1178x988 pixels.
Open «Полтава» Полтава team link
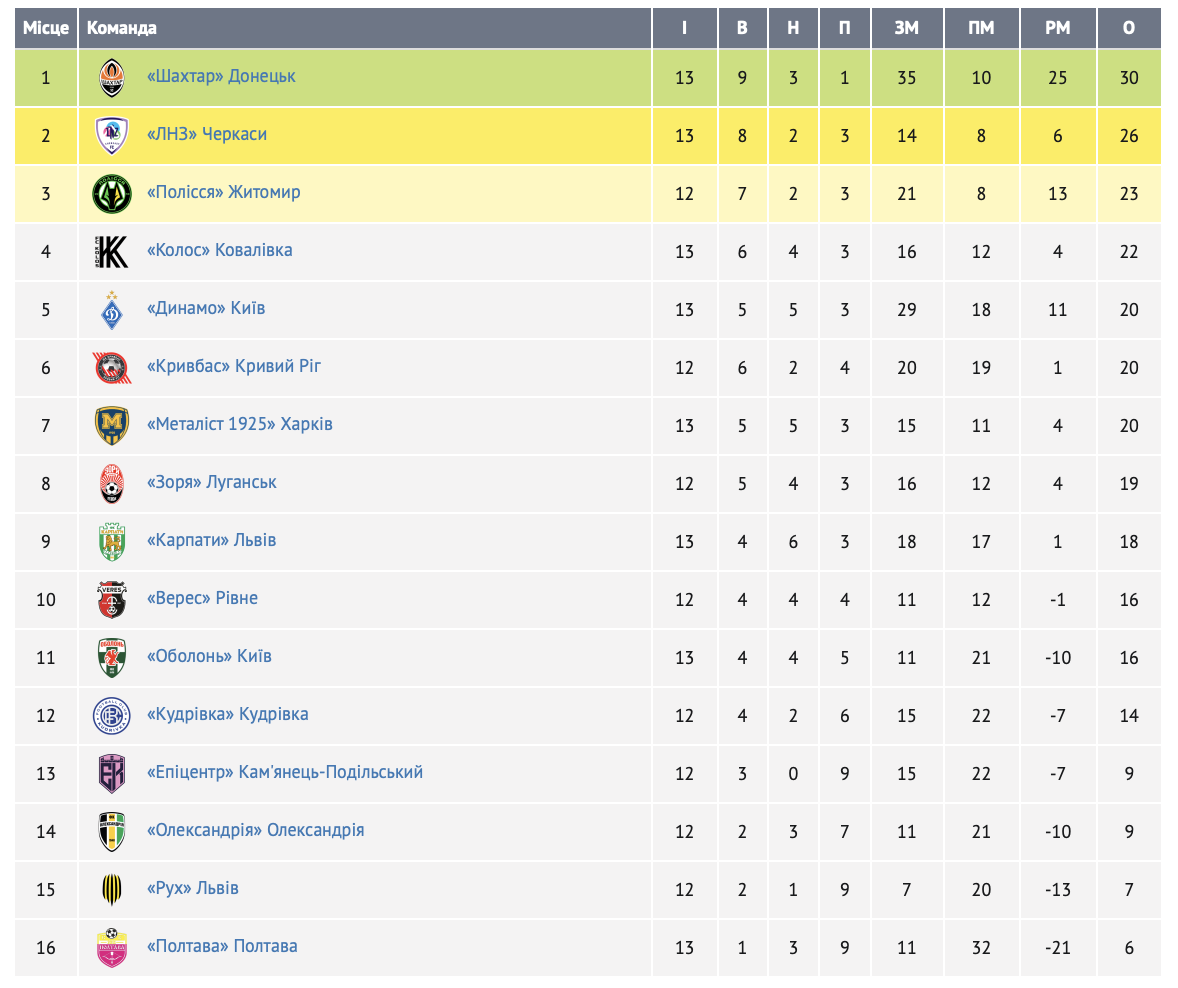point(222,946)
